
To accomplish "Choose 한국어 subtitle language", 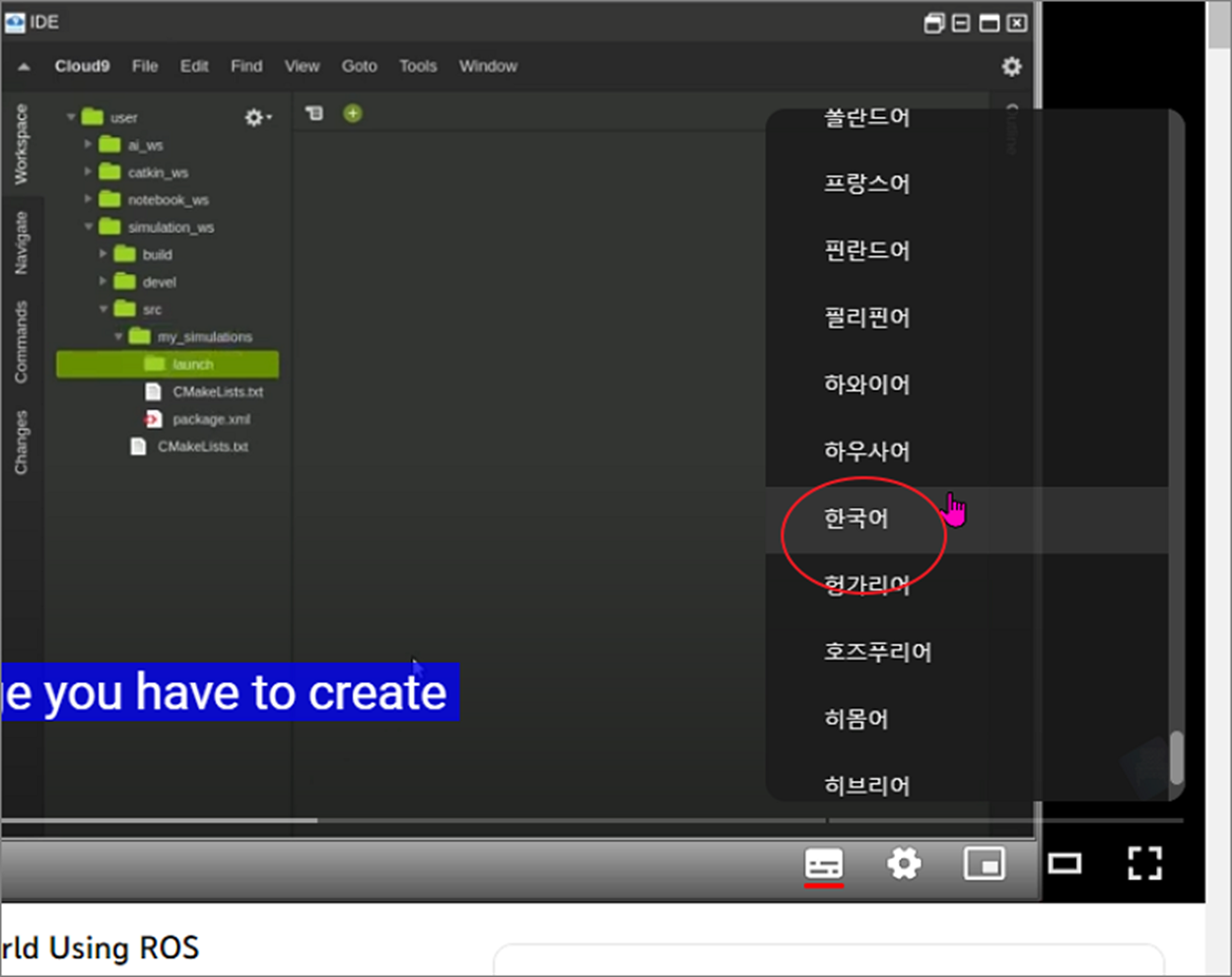I will (967, 519).
